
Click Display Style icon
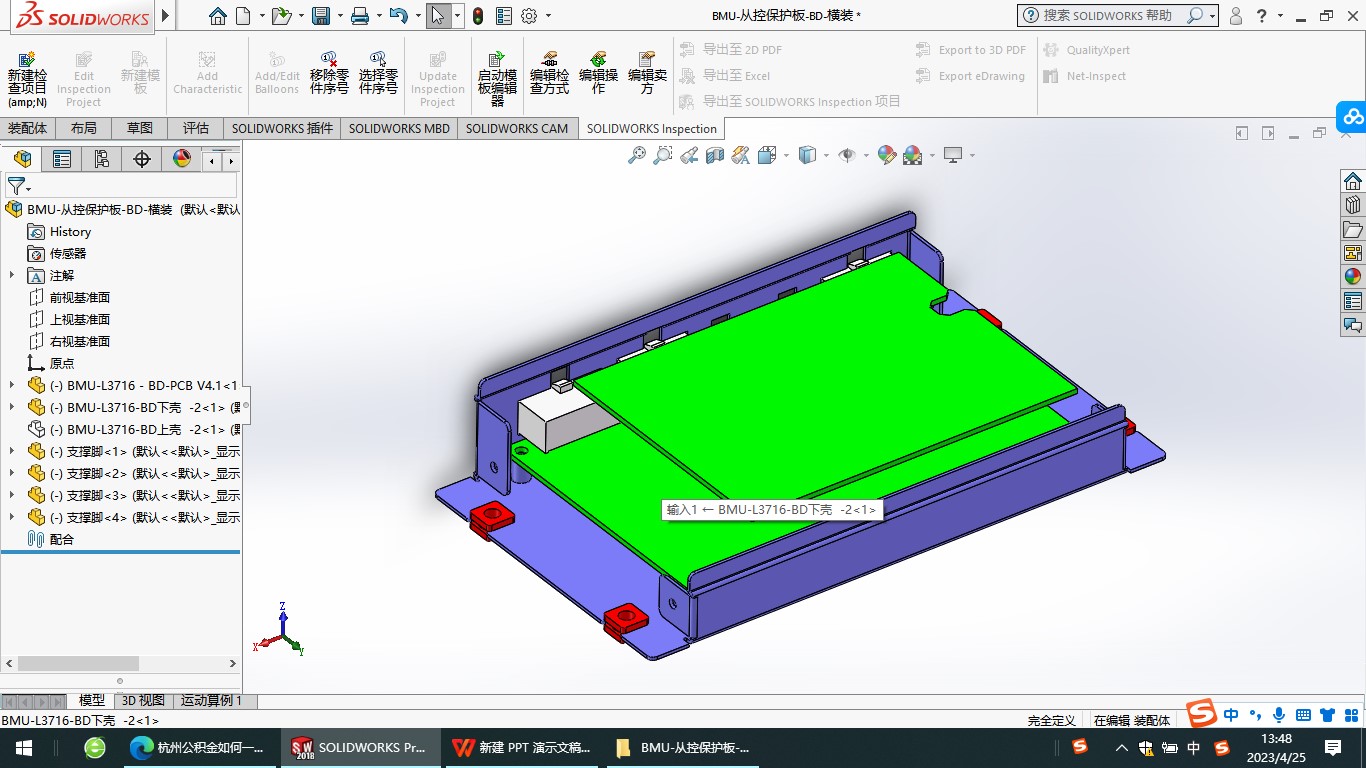coord(807,155)
